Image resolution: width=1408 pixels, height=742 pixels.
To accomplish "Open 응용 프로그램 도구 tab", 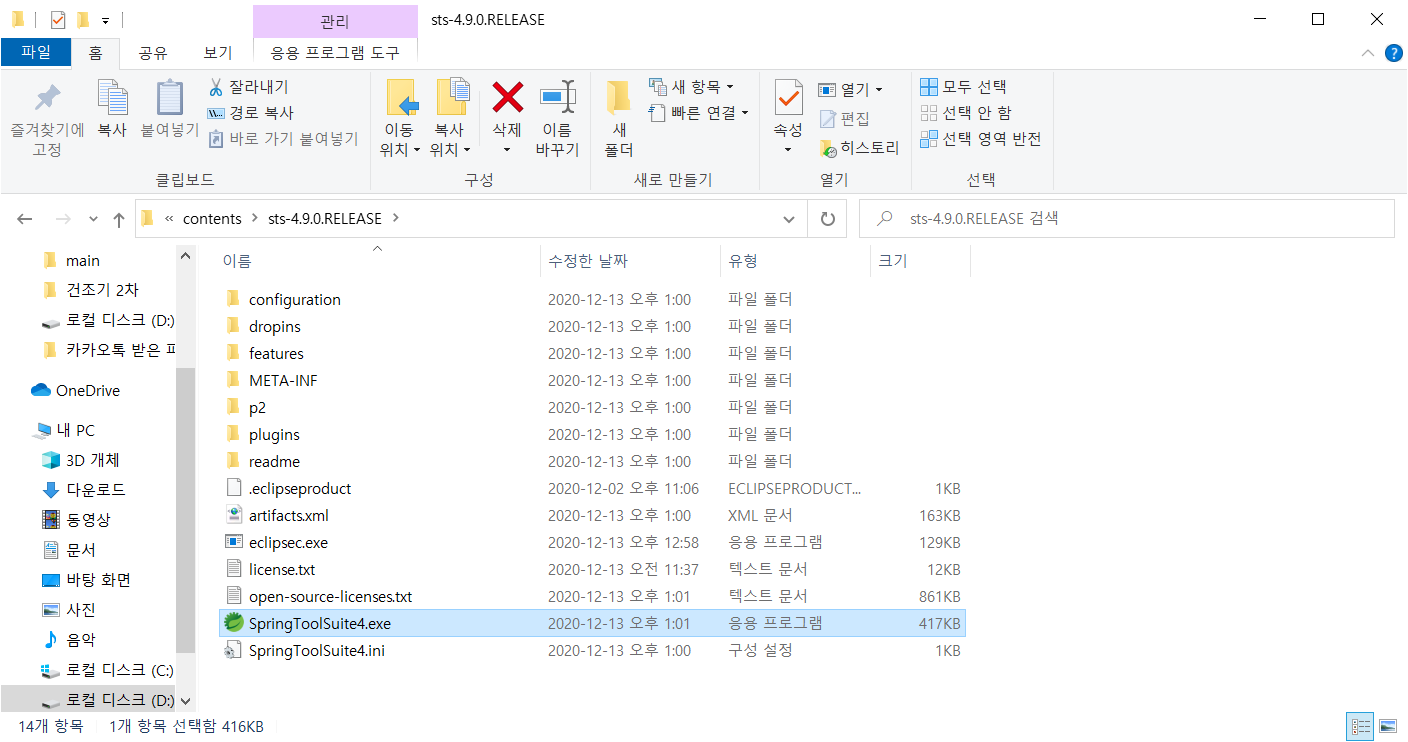I will [x=335, y=53].
